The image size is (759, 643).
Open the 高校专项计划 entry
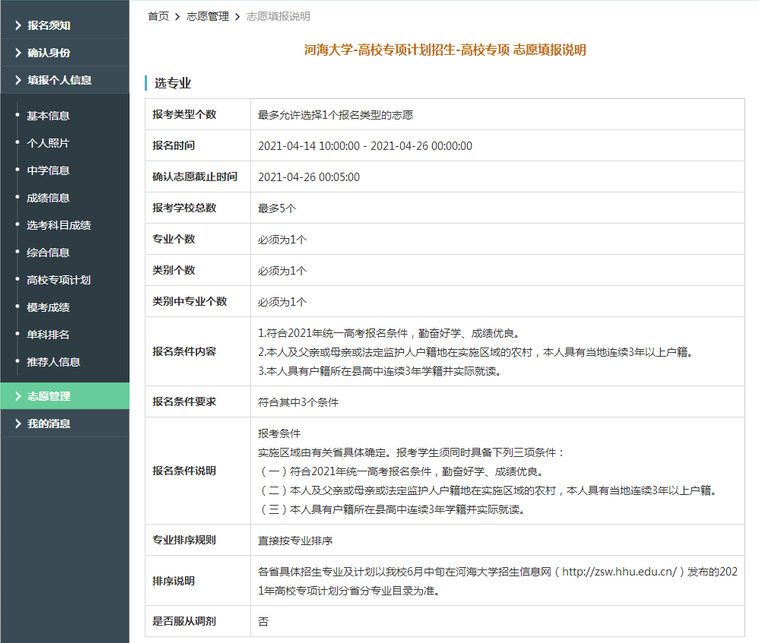pos(59,280)
